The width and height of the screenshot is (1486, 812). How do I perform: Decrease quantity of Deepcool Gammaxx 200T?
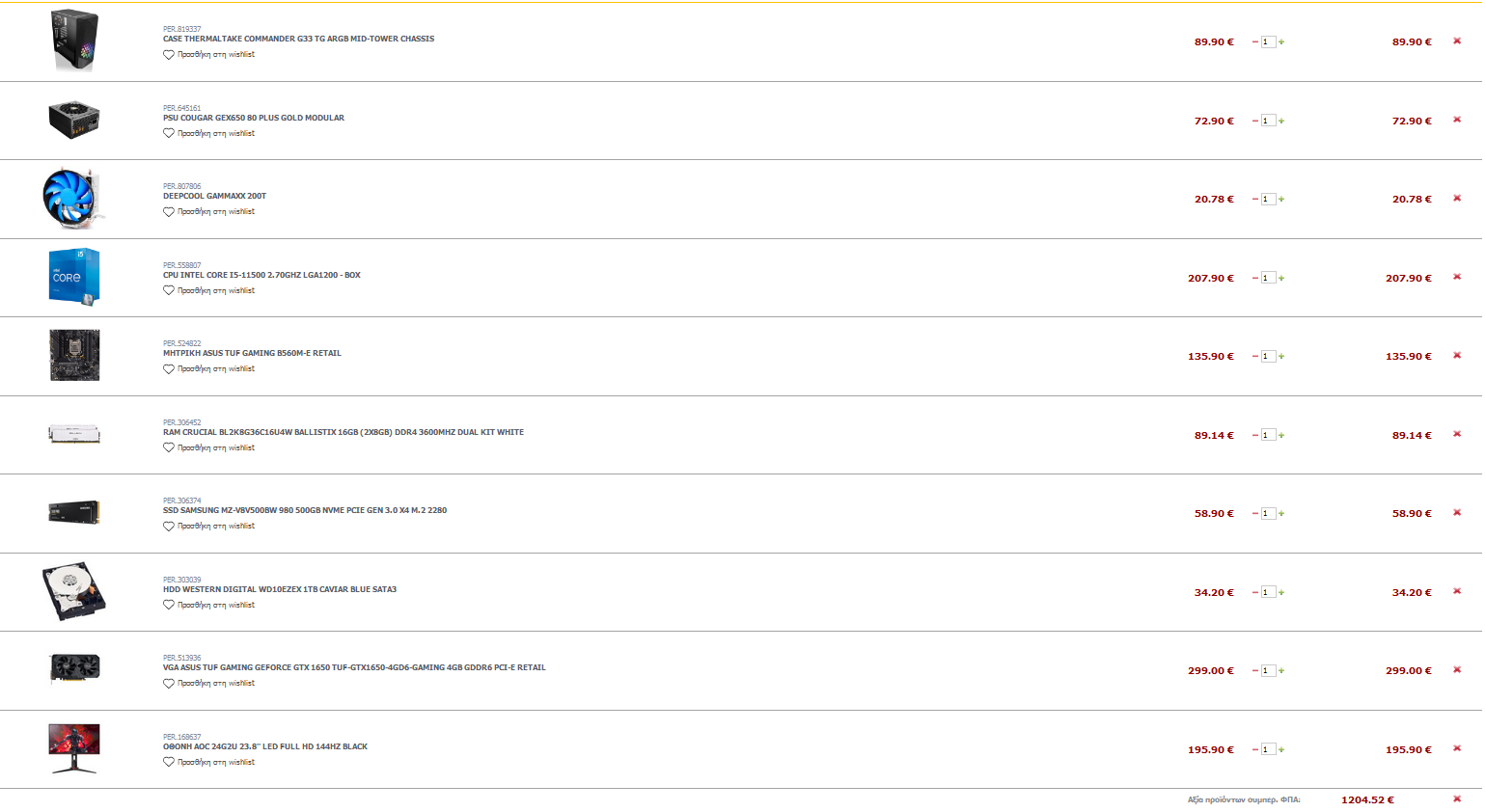pos(1254,199)
